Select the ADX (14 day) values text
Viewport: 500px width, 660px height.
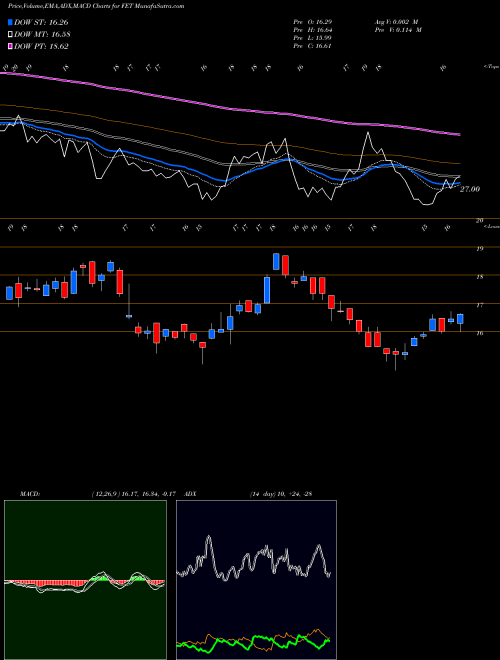[280, 494]
